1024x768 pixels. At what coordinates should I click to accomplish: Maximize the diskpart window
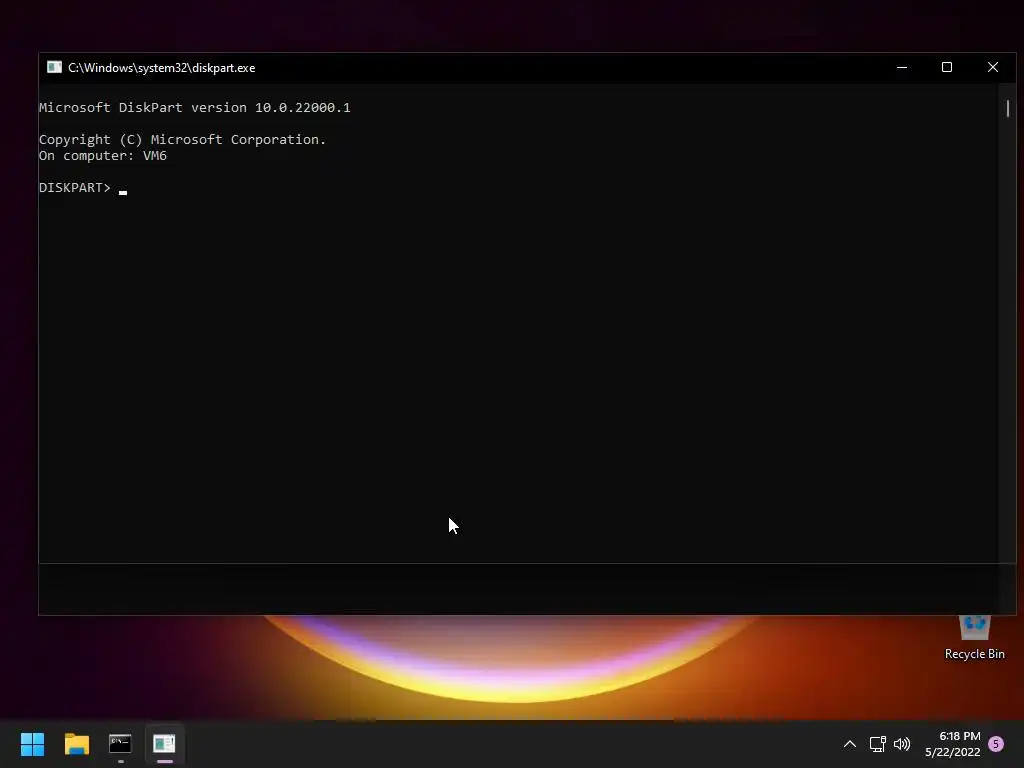947,67
